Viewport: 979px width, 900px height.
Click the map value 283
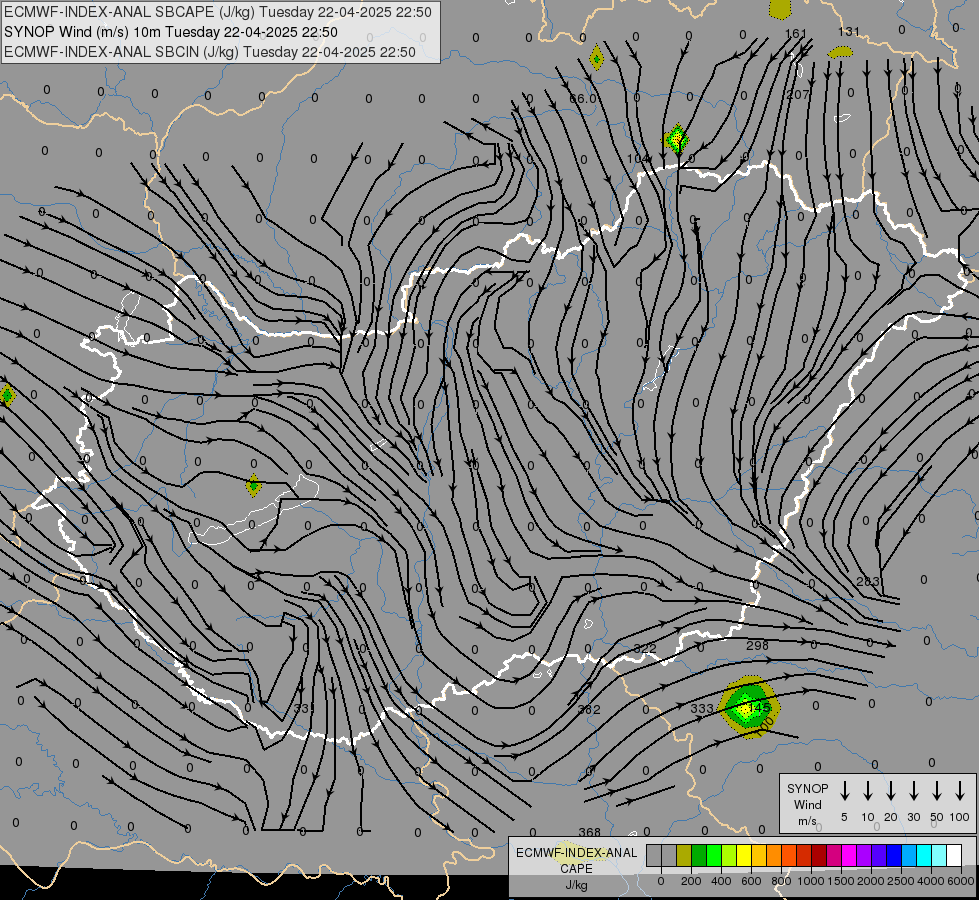(x=868, y=581)
